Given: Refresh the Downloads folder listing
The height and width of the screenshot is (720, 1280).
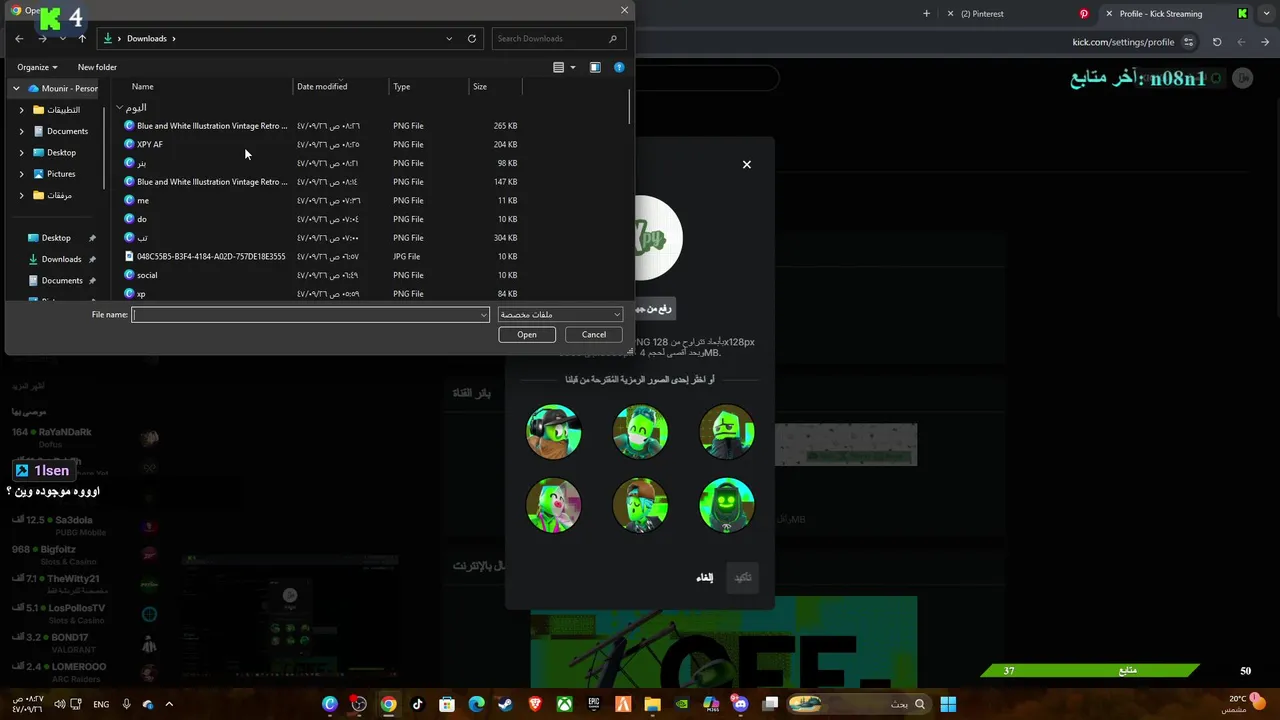Looking at the screenshot, I should (472, 38).
